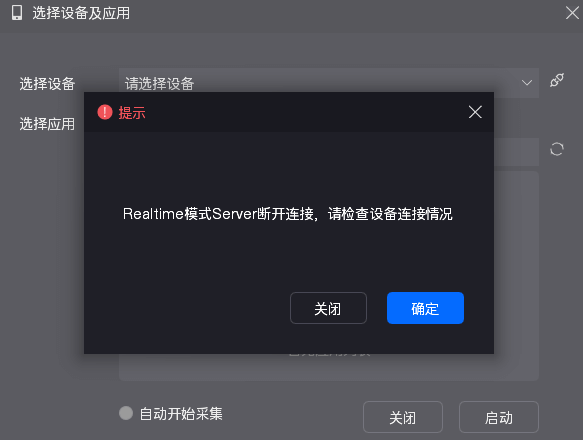The width and height of the screenshot is (583, 440).
Task: Click the device connect plug icon
Action: tap(557, 80)
